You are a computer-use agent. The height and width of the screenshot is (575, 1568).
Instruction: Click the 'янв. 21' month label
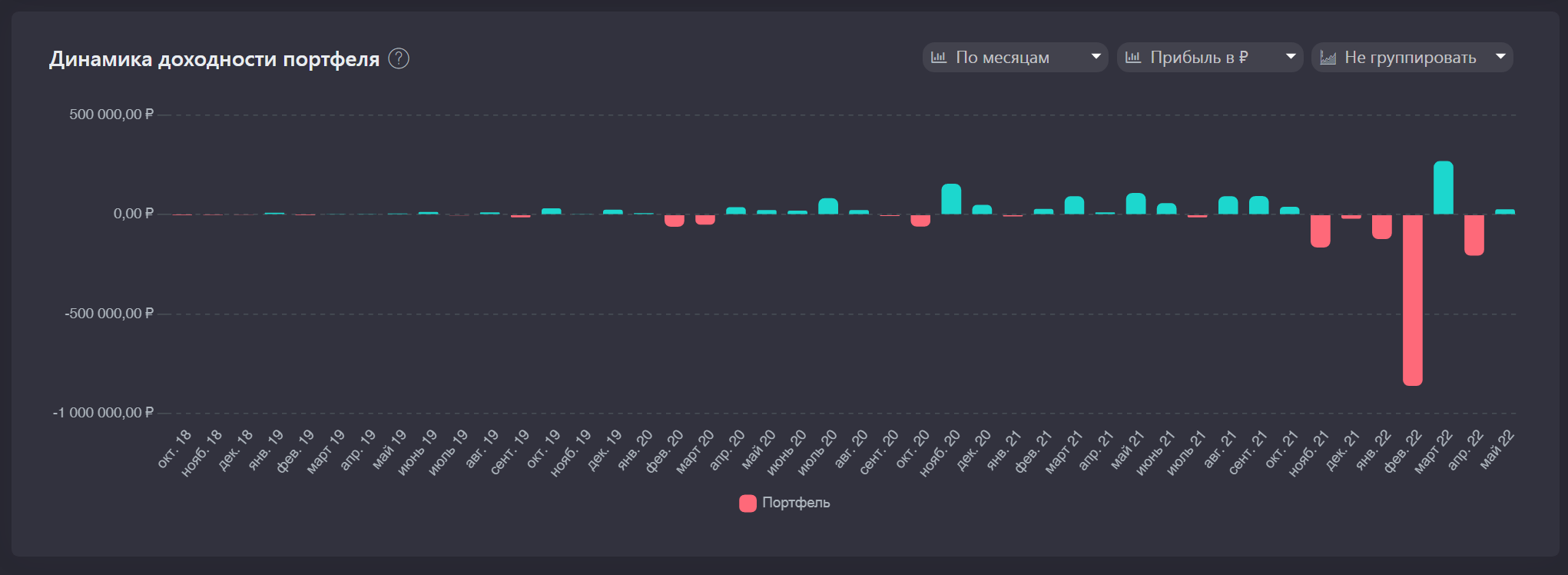(1003, 450)
